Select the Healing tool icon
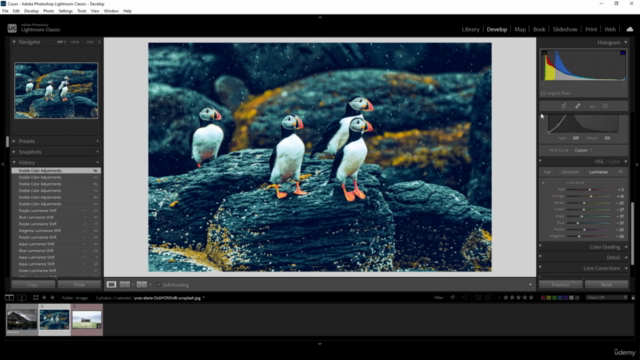Image resolution: width=640 pixels, height=360 pixels. [578, 106]
